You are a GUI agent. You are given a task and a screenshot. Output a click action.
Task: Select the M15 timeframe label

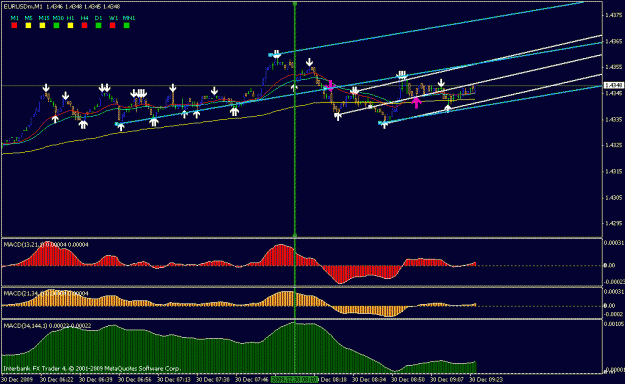click(44, 18)
